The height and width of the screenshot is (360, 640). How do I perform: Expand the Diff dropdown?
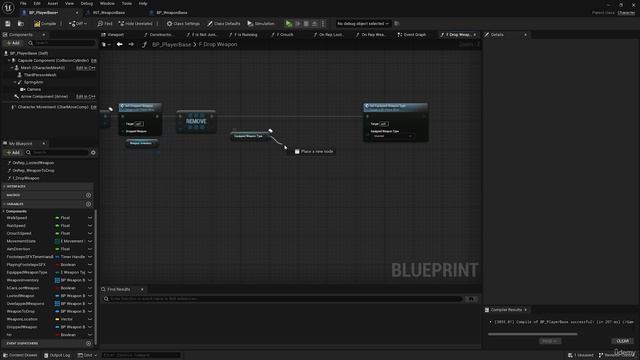coord(78,24)
